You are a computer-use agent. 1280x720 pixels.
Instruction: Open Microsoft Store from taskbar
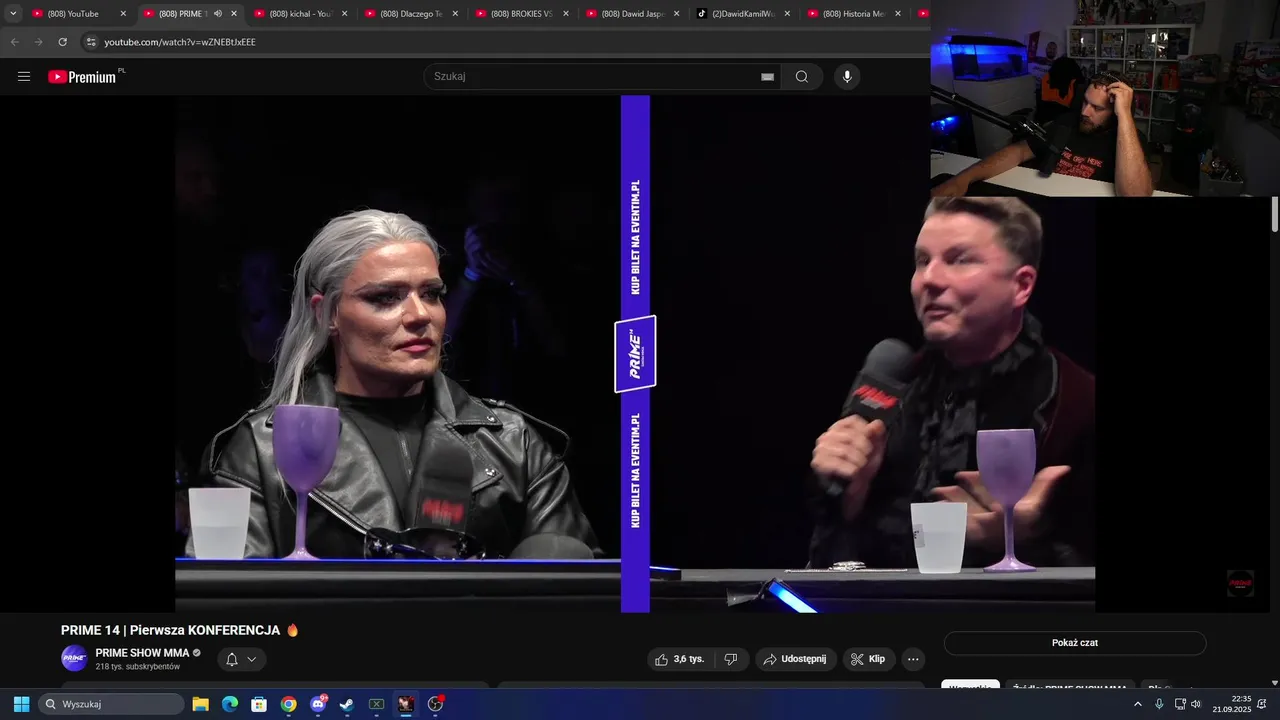(258, 704)
